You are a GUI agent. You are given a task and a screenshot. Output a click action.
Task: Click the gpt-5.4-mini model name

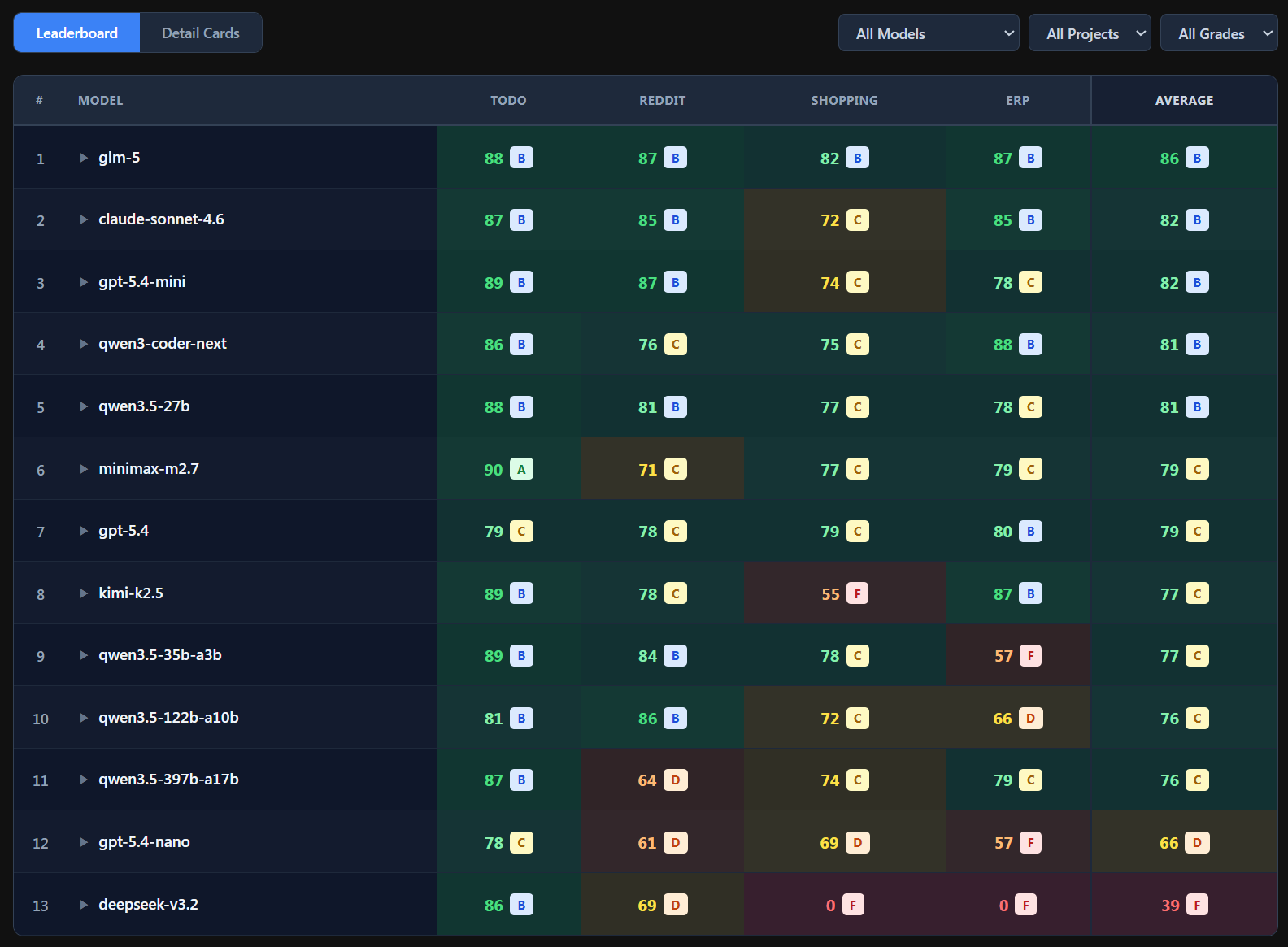coord(142,282)
